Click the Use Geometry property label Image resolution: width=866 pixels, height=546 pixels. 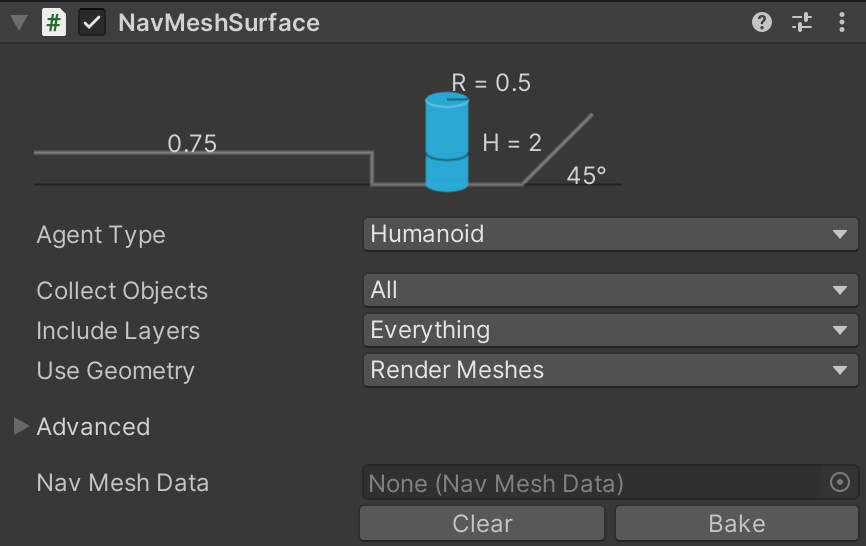pyautogui.click(x=115, y=371)
